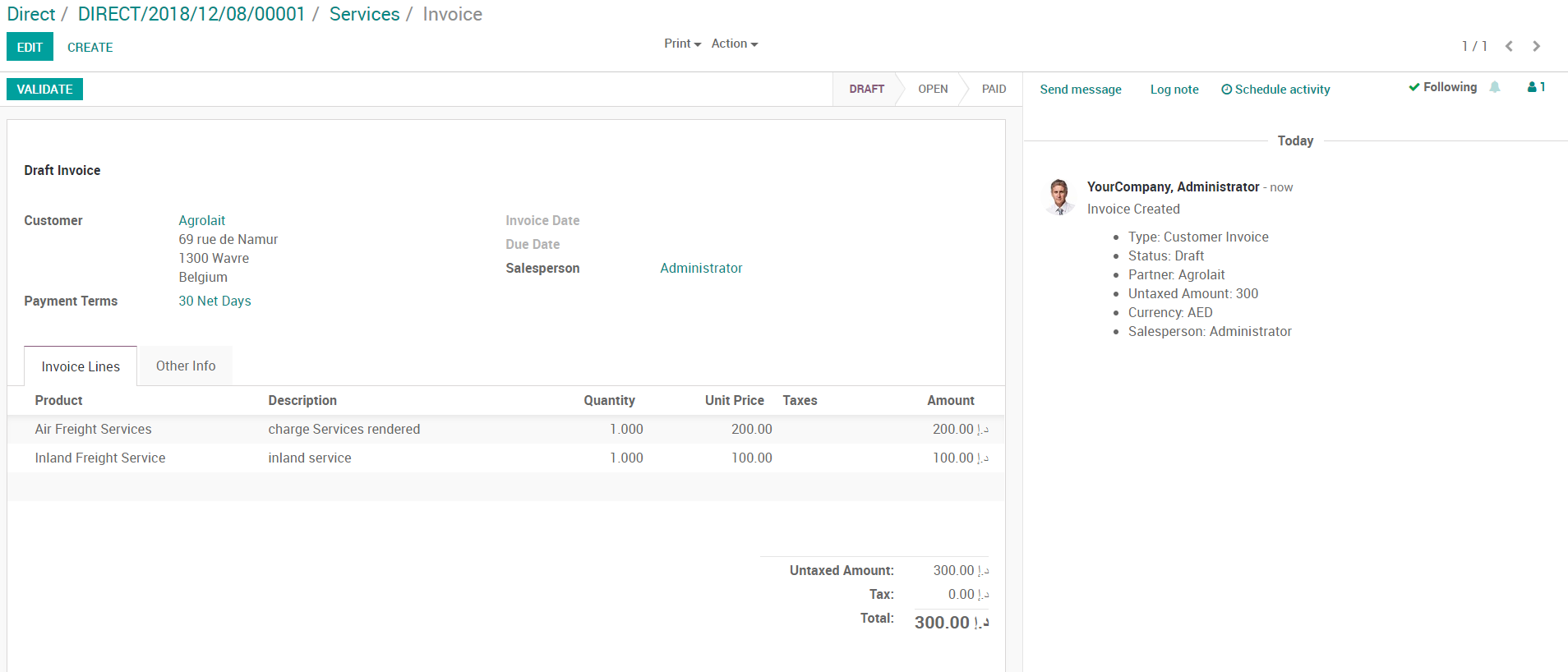The height and width of the screenshot is (672, 1568).
Task: Select the Invoice Lines tab
Action: 81,366
